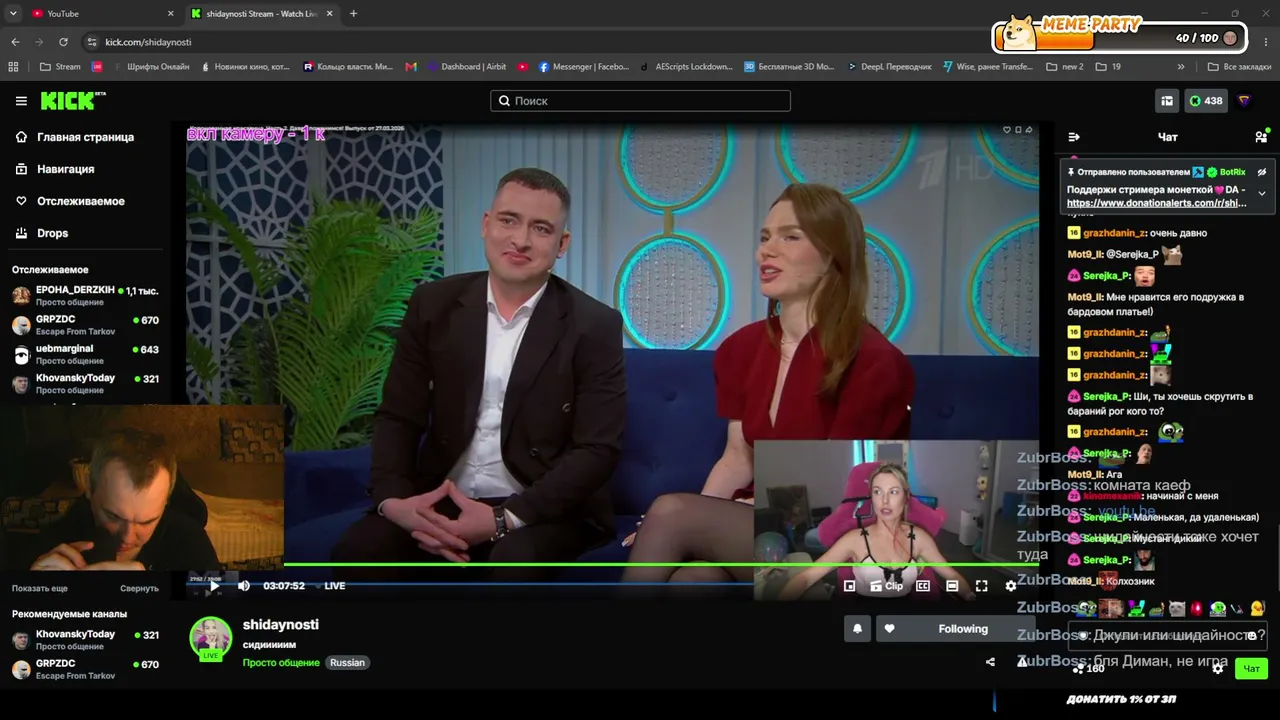The image size is (1280, 720).
Task: Show more bookmarks chevron
Action: (x=1181, y=67)
